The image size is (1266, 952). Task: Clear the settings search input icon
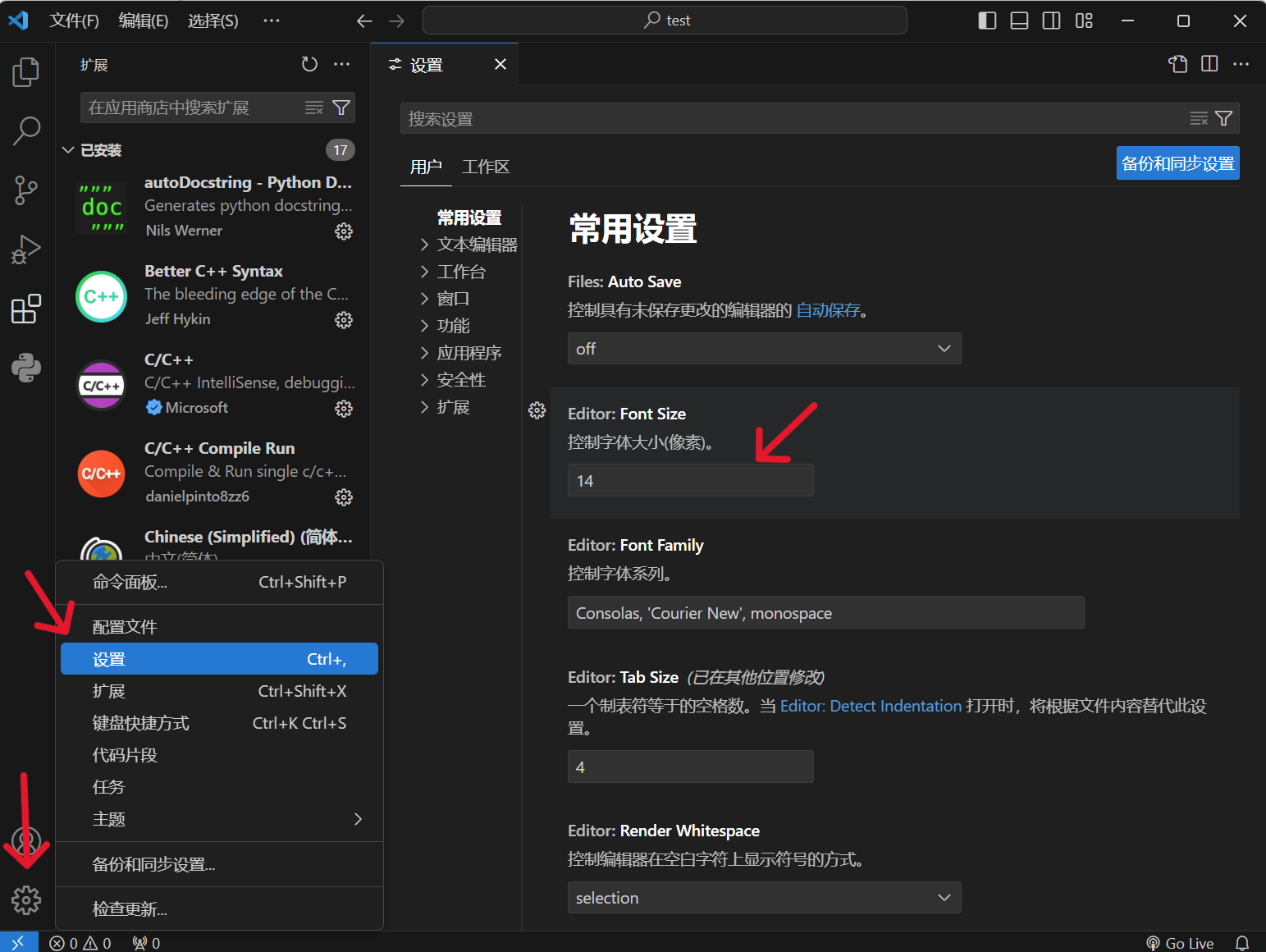[x=1199, y=119]
